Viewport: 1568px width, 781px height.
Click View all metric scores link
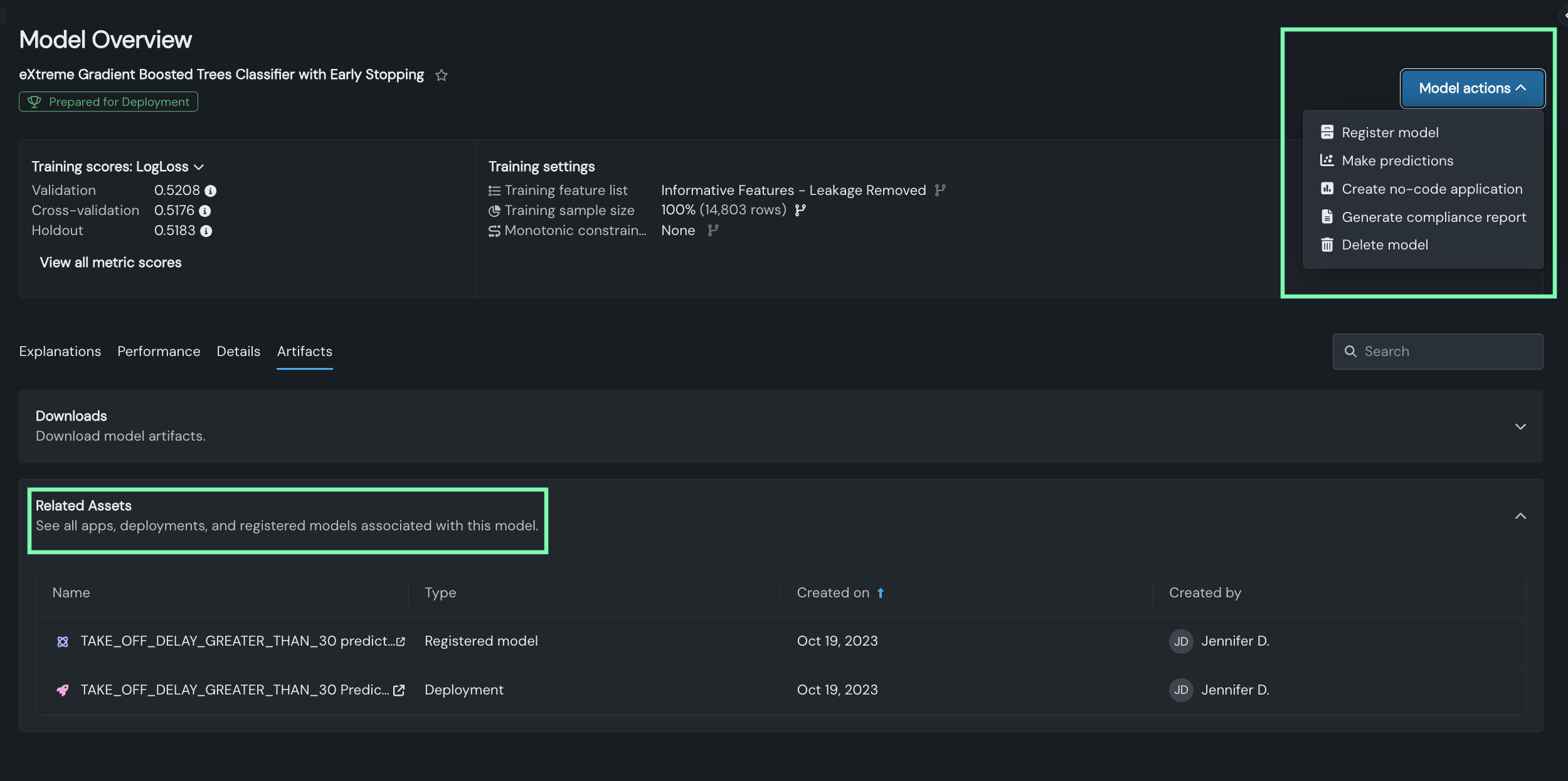tap(110, 263)
